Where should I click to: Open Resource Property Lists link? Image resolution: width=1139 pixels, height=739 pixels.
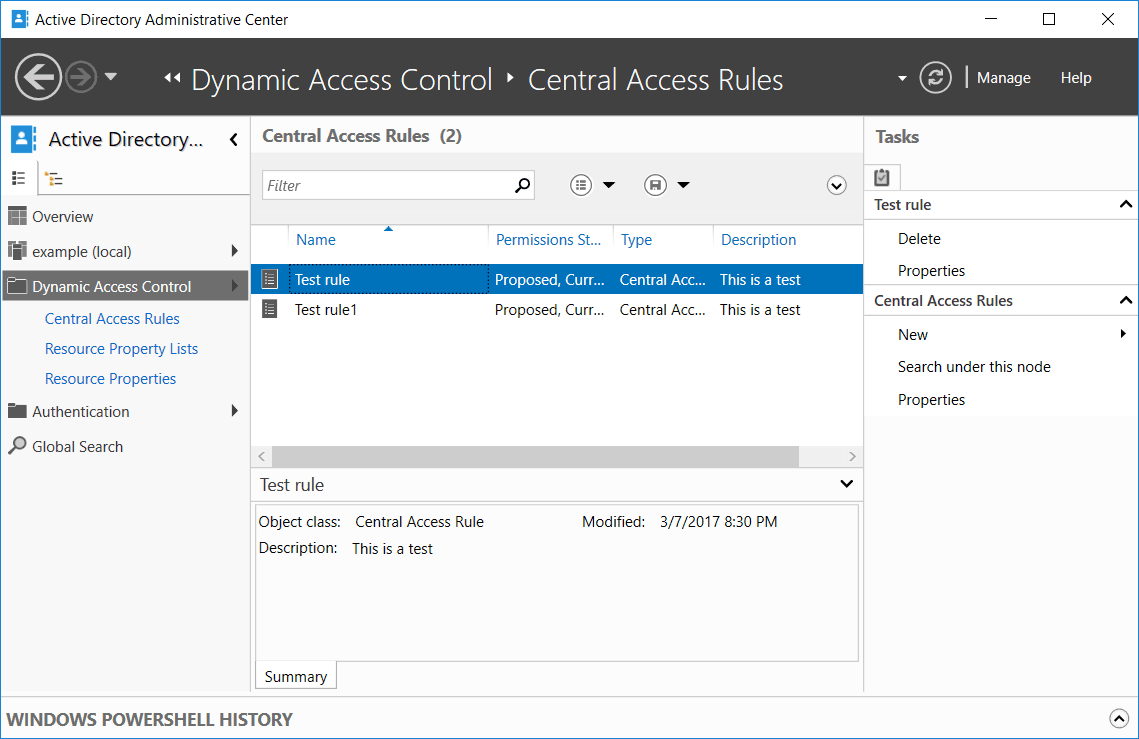point(121,349)
